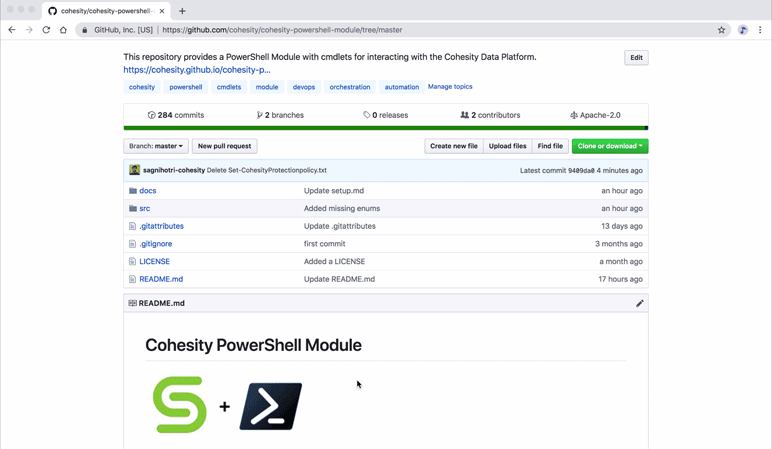Image resolution: width=772 pixels, height=449 pixels.
Task: Open the browser profile avatar
Action: [743, 30]
